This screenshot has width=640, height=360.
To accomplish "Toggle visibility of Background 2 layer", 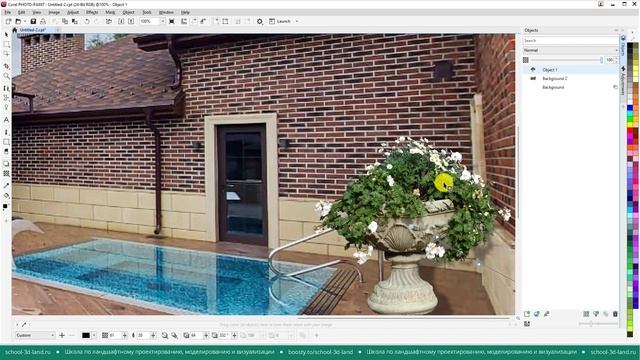I will pos(533,78).
